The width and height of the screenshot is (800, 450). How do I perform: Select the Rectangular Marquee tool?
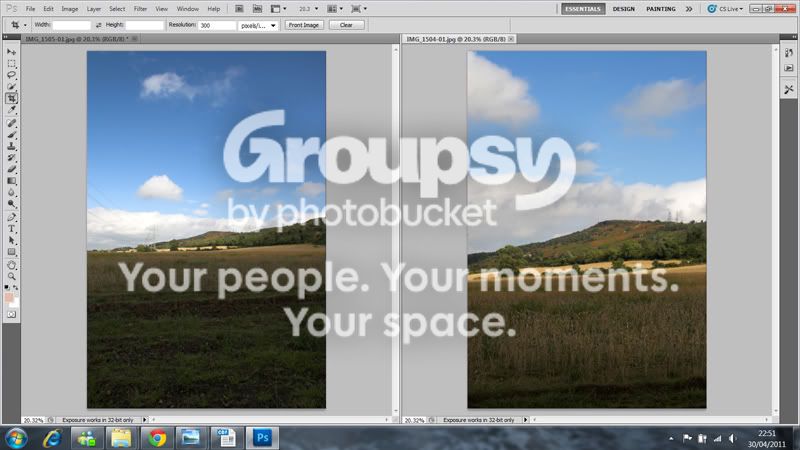(x=11, y=64)
